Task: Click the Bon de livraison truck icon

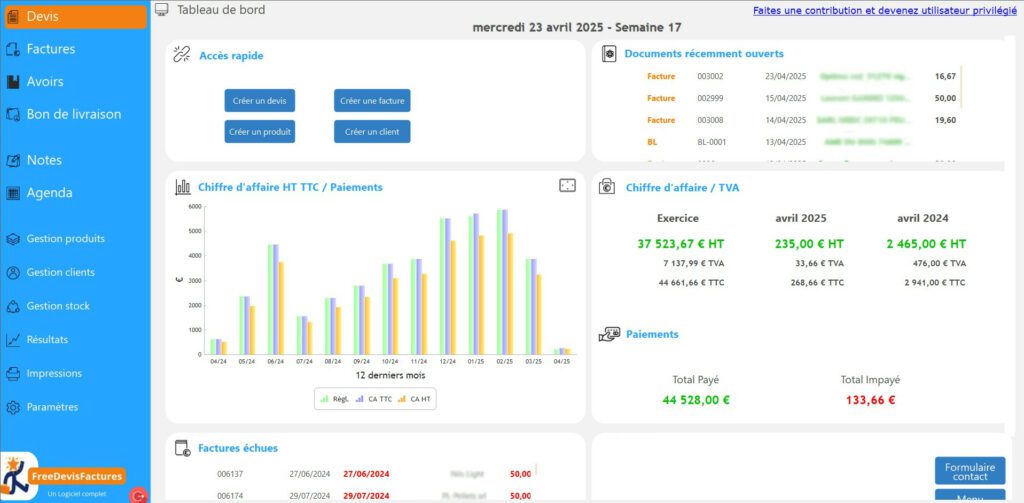Action: pyautogui.click(x=13, y=115)
